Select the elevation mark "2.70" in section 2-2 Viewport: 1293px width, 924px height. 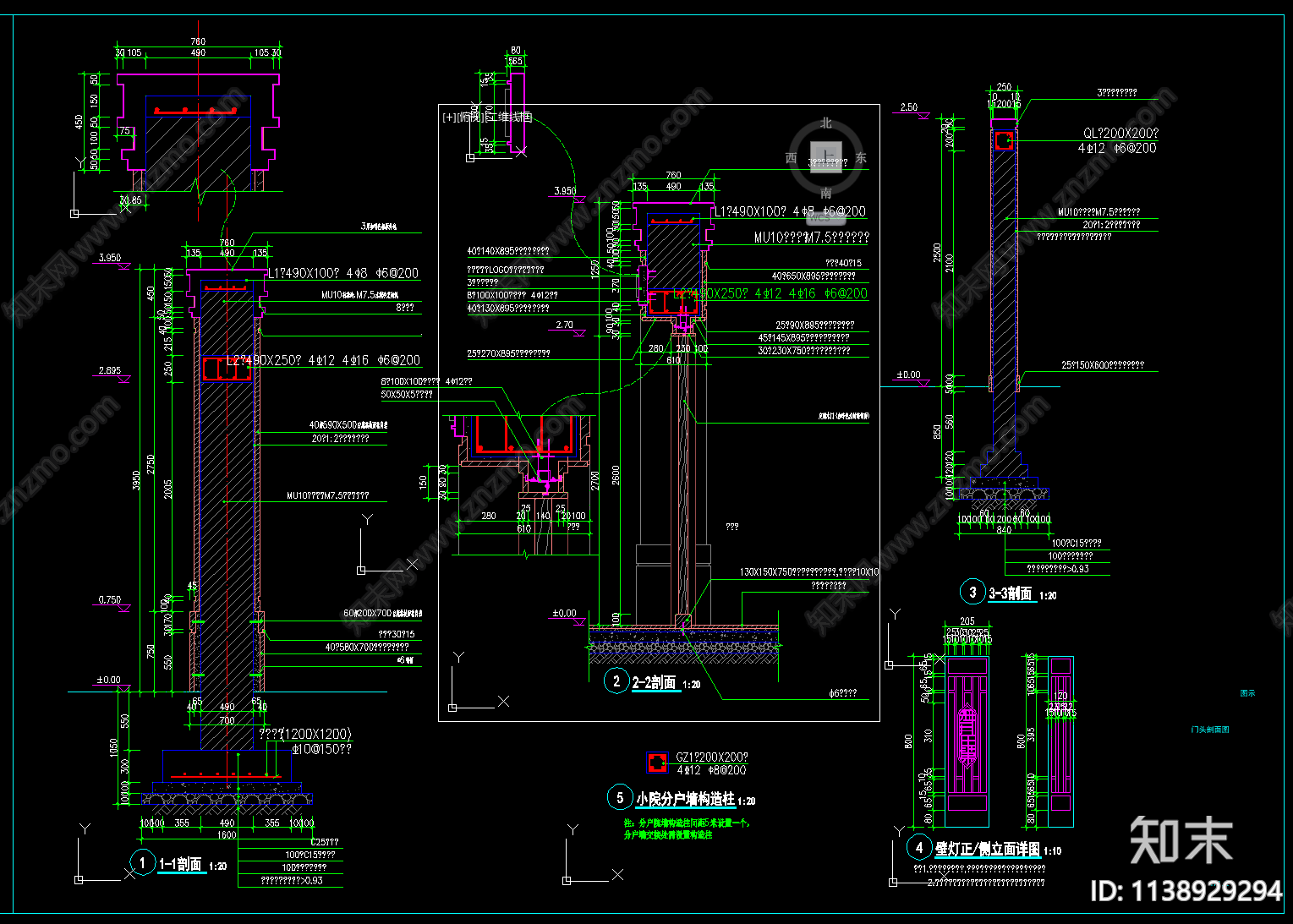pos(564,325)
